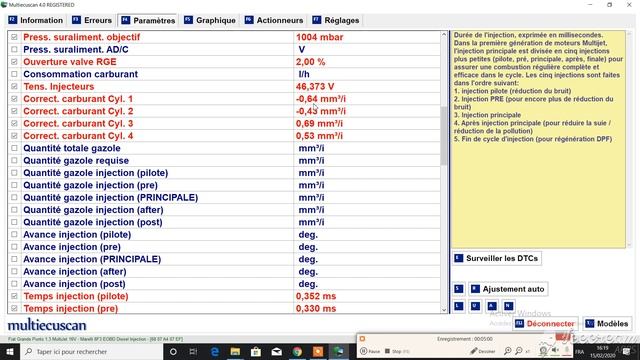Click the red Déconnecter button
640x360 pixels.
tap(545, 324)
